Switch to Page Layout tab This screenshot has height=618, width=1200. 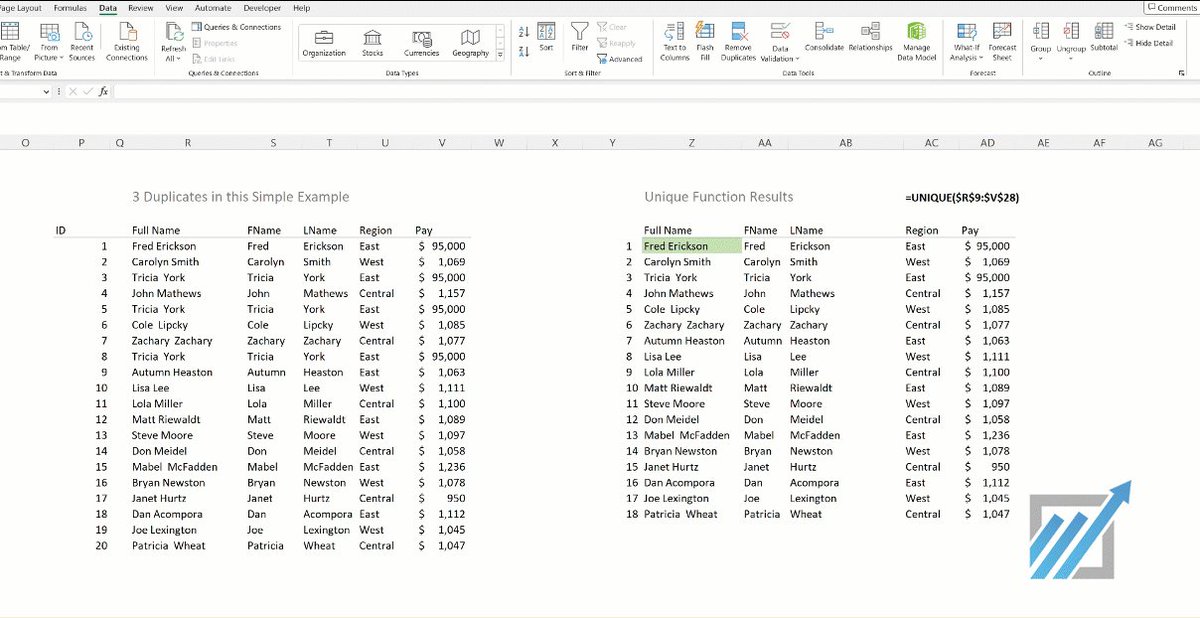pos(21,7)
